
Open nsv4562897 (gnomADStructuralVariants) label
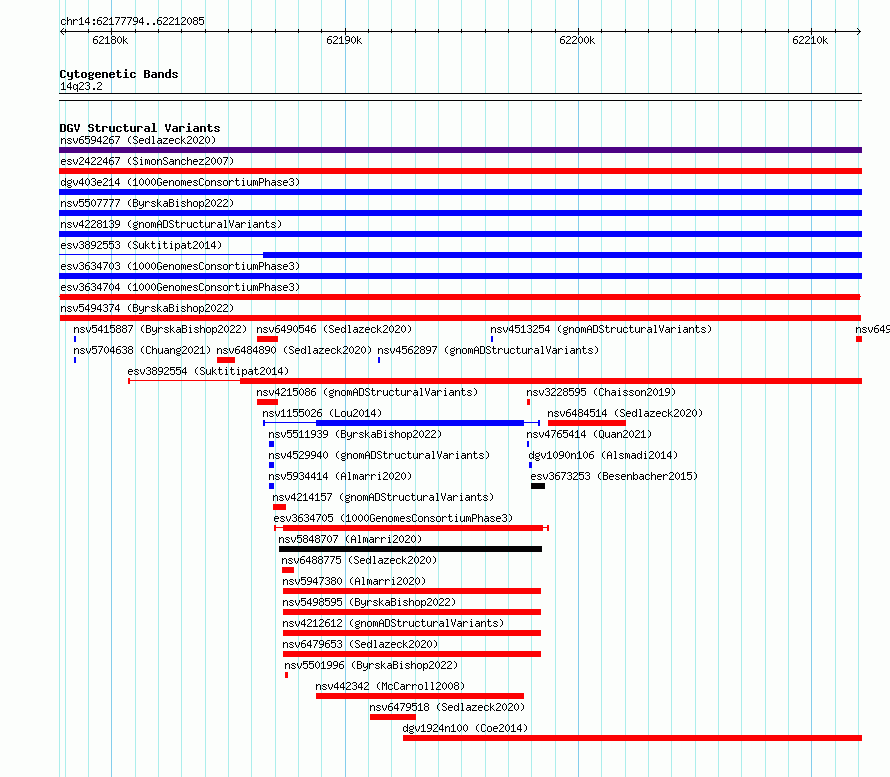[488, 350]
